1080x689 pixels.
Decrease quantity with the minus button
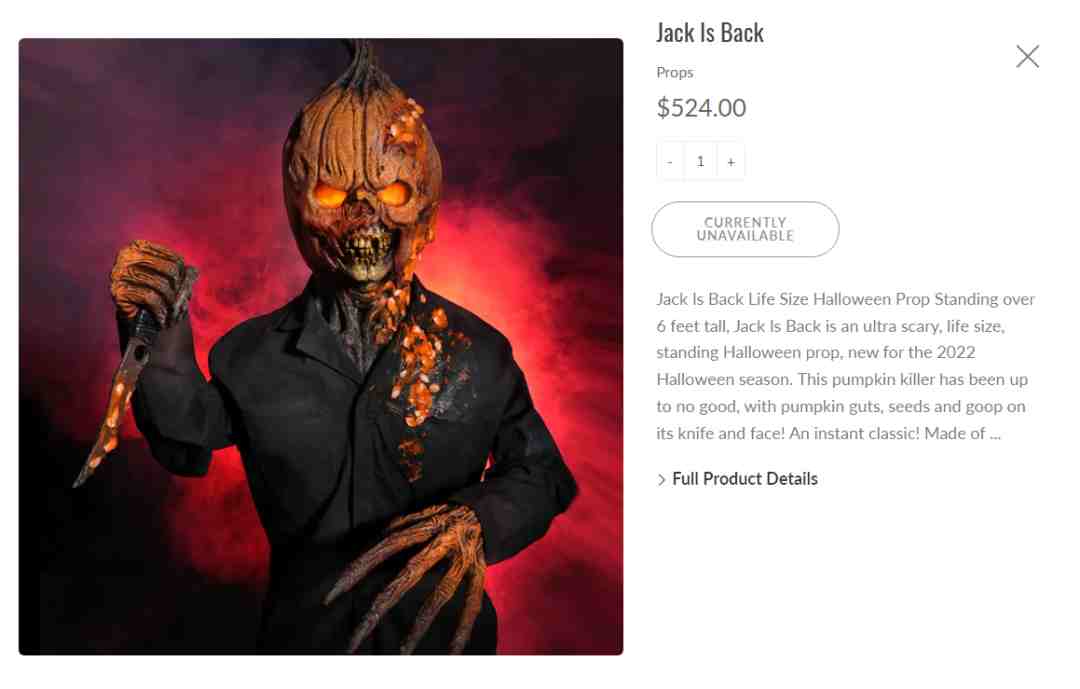coord(670,161)
